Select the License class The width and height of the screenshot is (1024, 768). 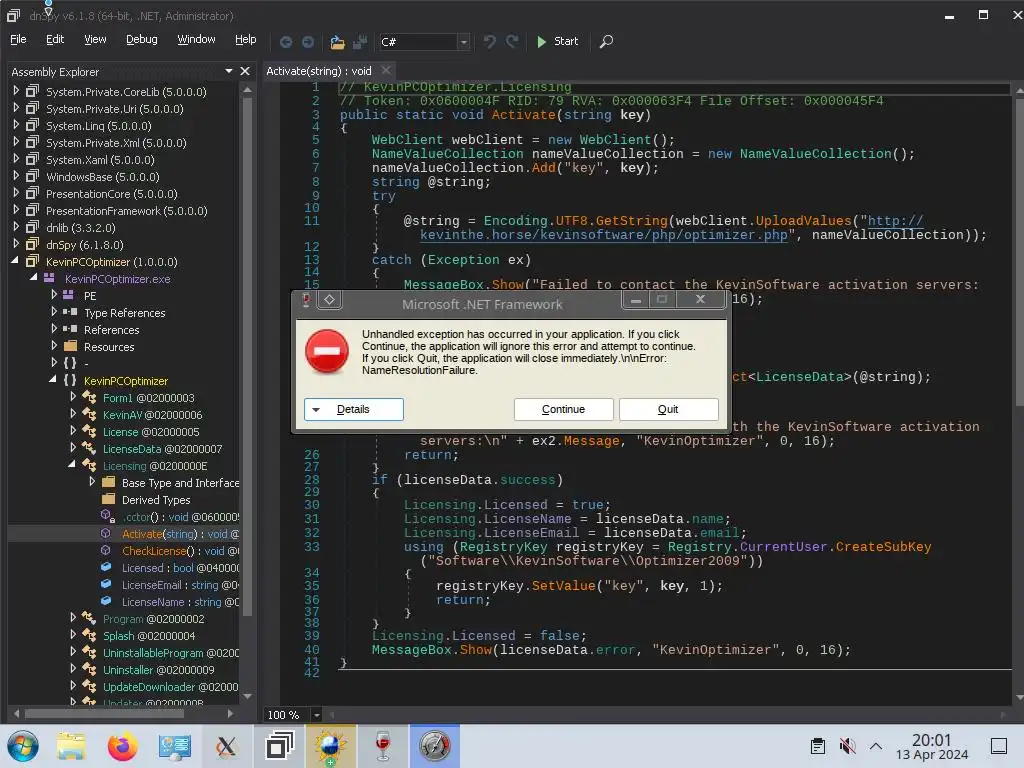pos(151,432)
